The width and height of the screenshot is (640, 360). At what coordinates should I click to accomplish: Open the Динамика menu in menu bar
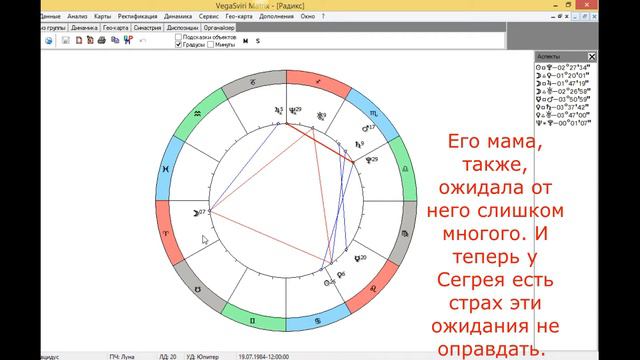tap(178, 16)
